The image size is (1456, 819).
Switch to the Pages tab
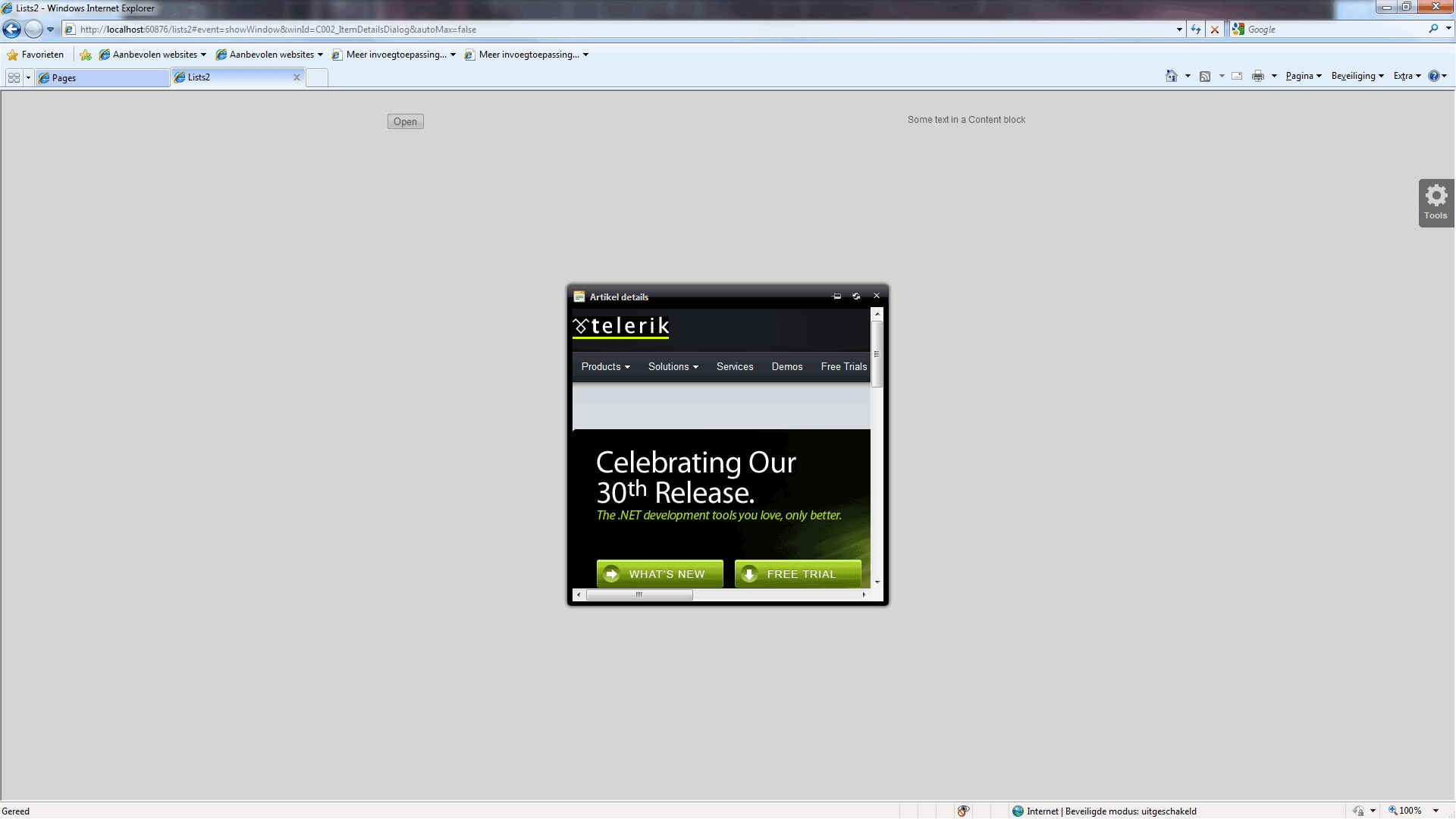coord(102,78)
